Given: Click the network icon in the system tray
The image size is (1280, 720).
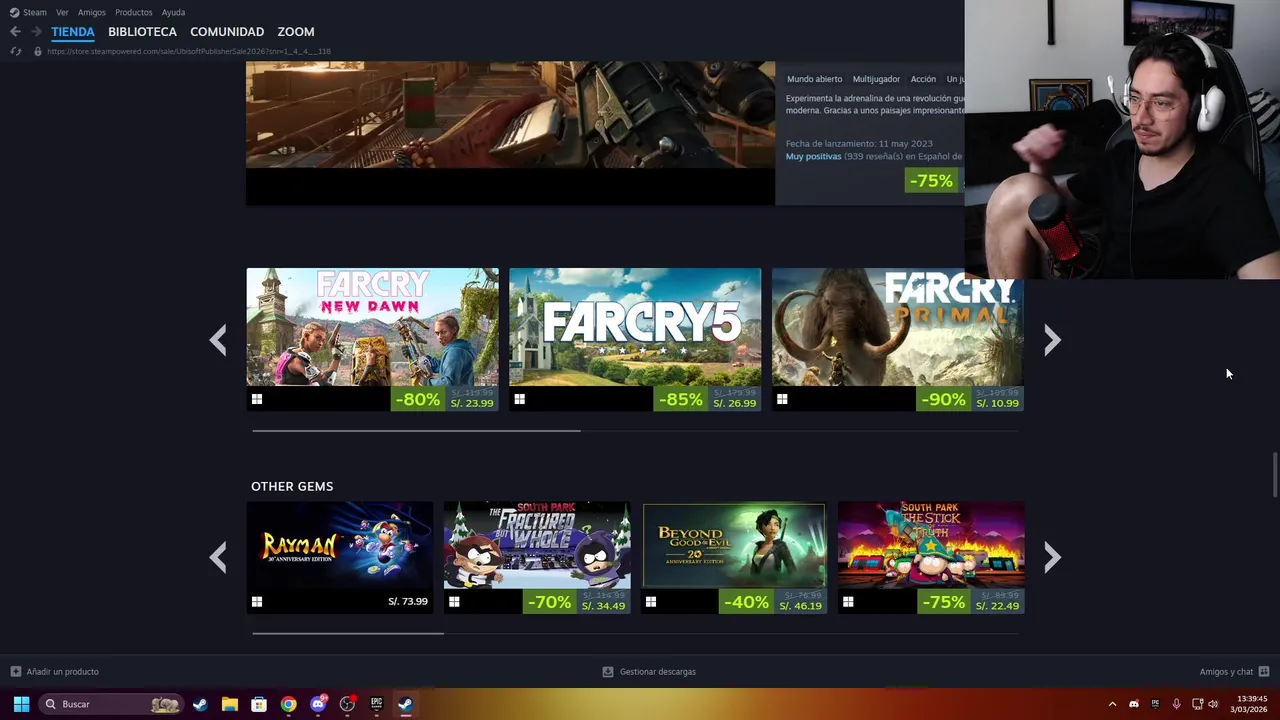Looking at the screenshot, I should click(x=1197, y=704).
